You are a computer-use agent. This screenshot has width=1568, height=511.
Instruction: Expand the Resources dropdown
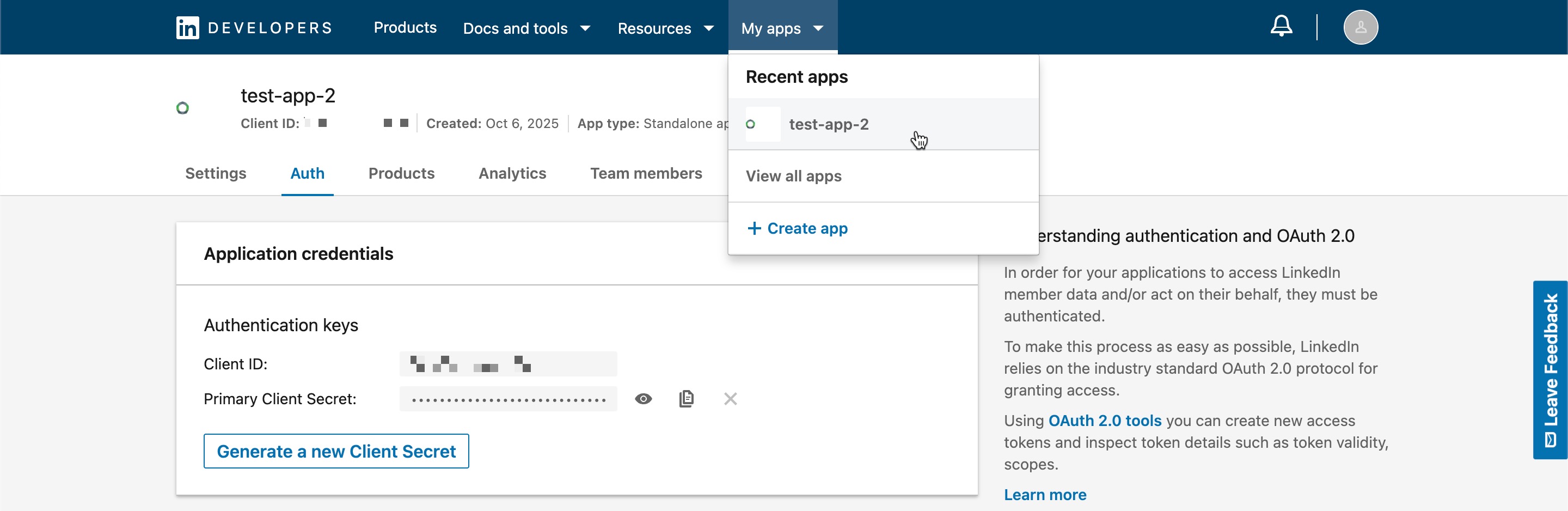(665, 28)
